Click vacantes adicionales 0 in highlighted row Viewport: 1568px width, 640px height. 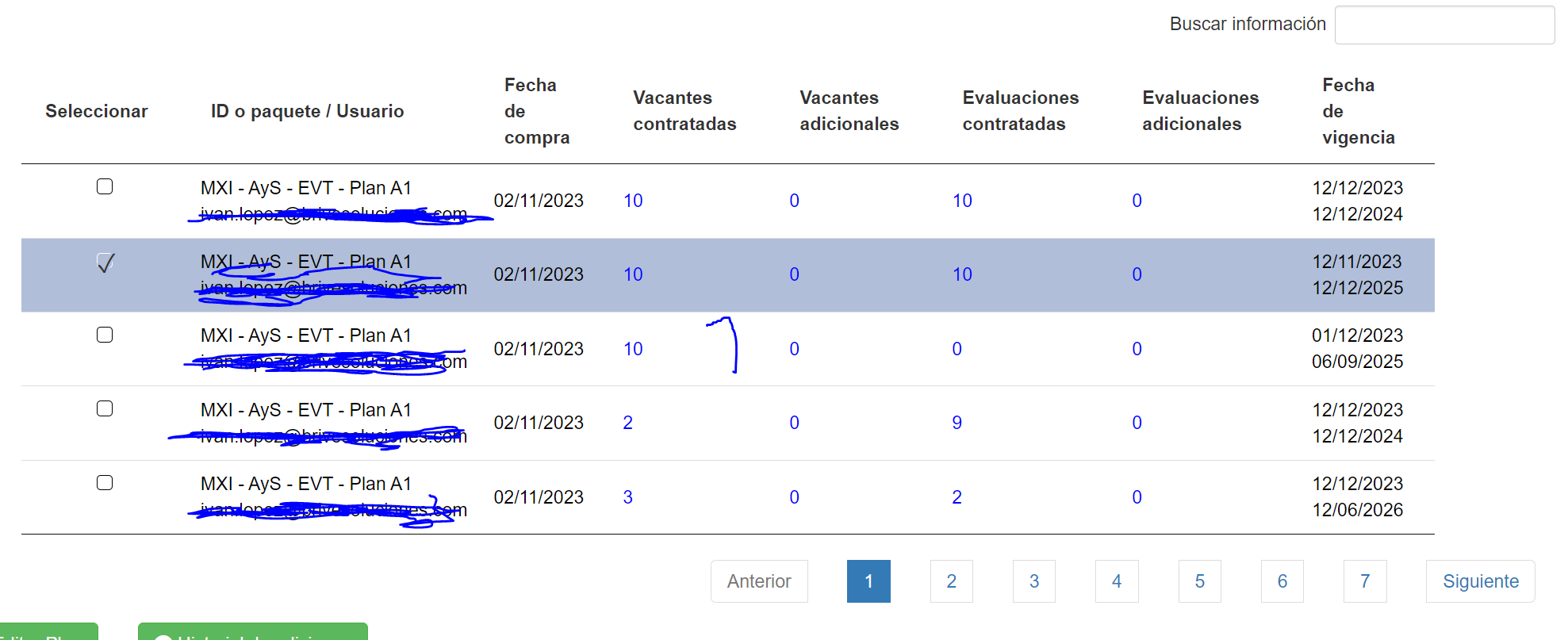click(794, 274)
